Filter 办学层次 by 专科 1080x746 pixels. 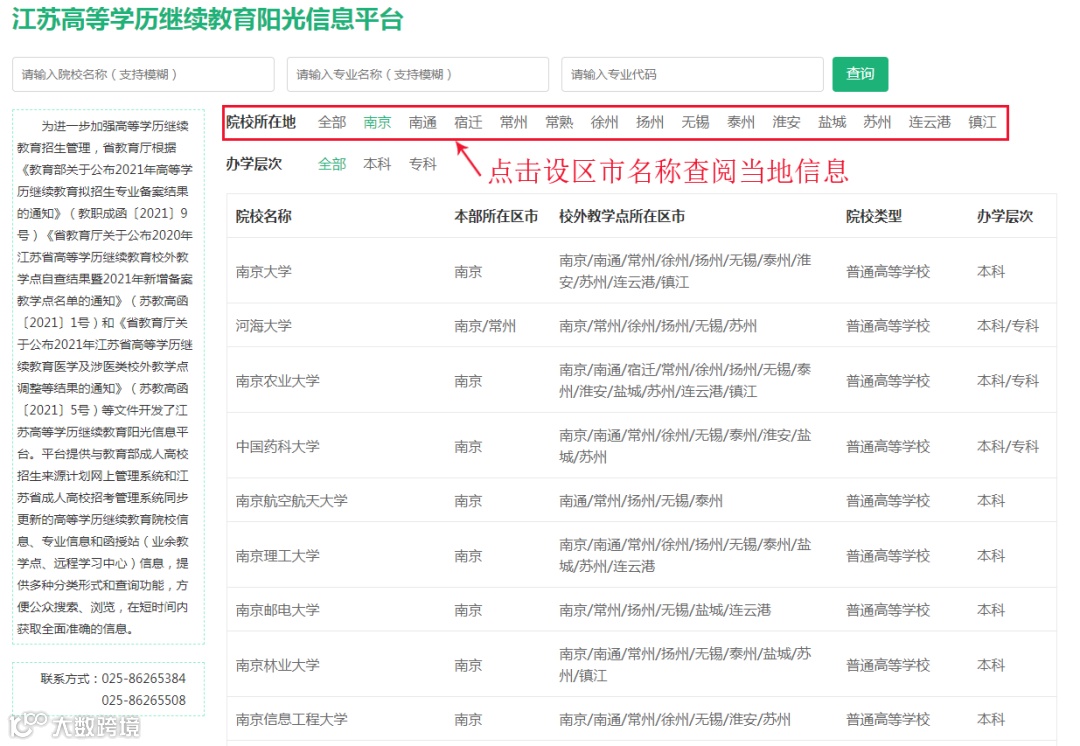click(x=423, y=164)
